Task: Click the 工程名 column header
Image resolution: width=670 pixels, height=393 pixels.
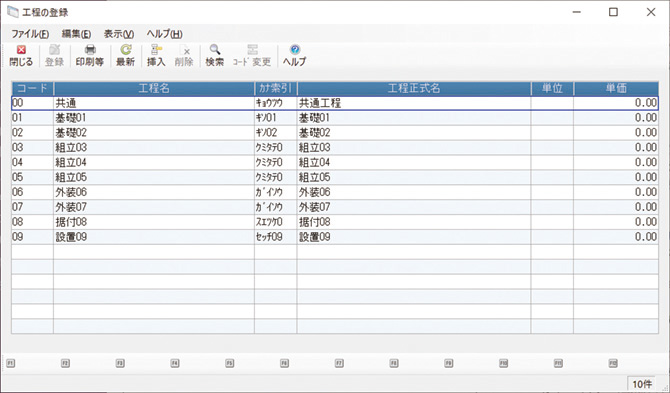Action: tap(154, 88)
